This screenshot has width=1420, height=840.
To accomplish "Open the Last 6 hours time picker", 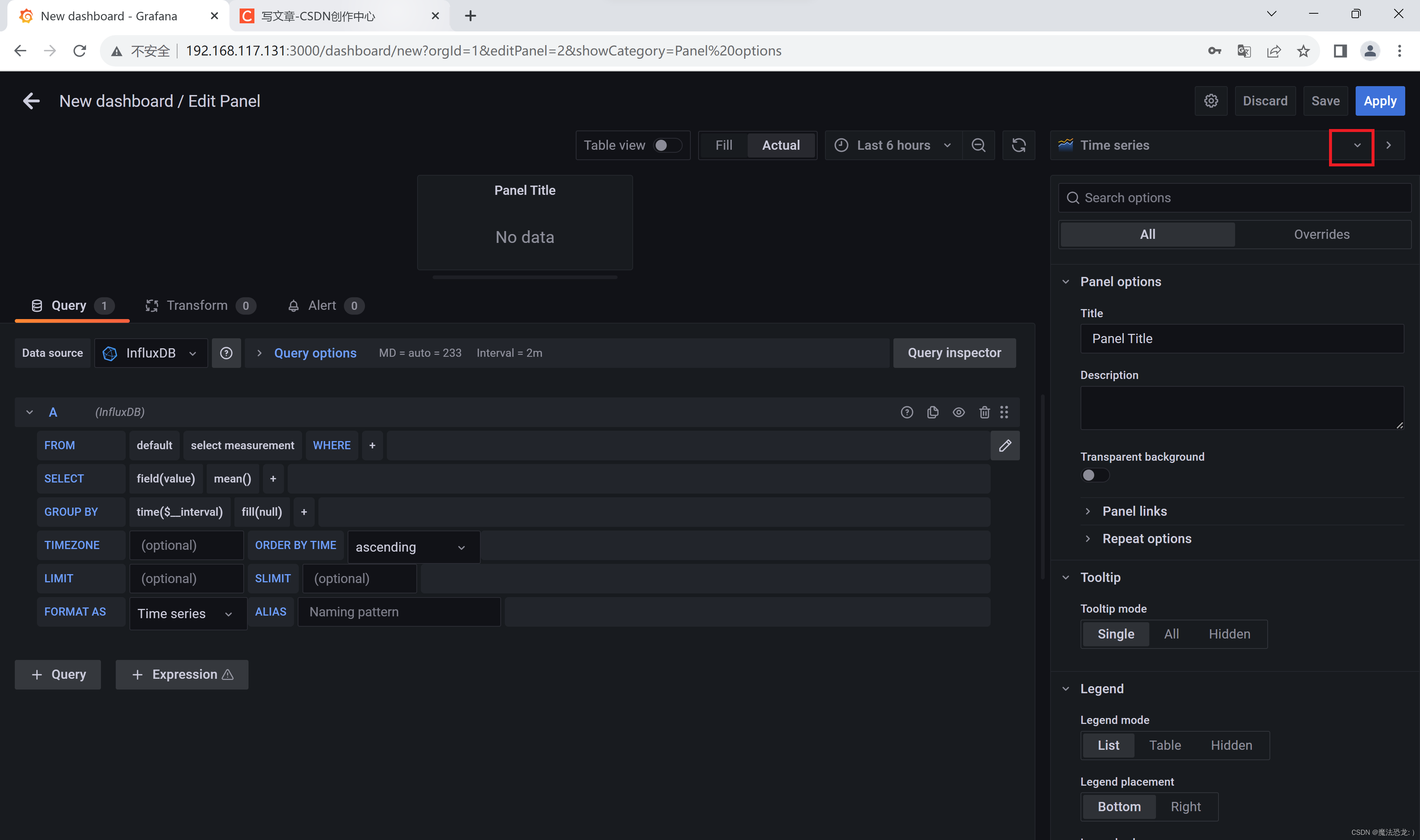I will pyautogui.click(x=893, y=145).
